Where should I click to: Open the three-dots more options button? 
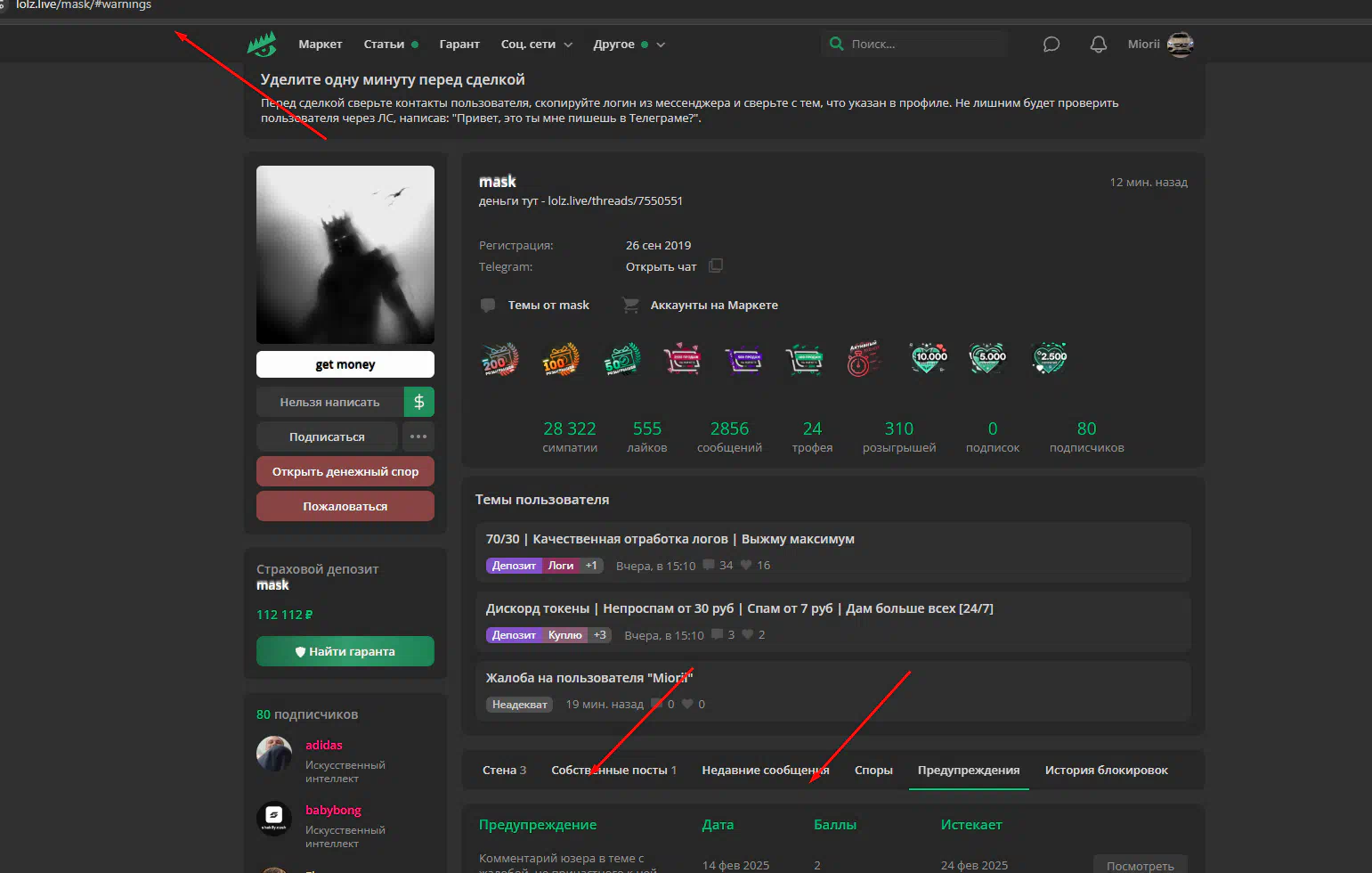[x=418, y=436]
